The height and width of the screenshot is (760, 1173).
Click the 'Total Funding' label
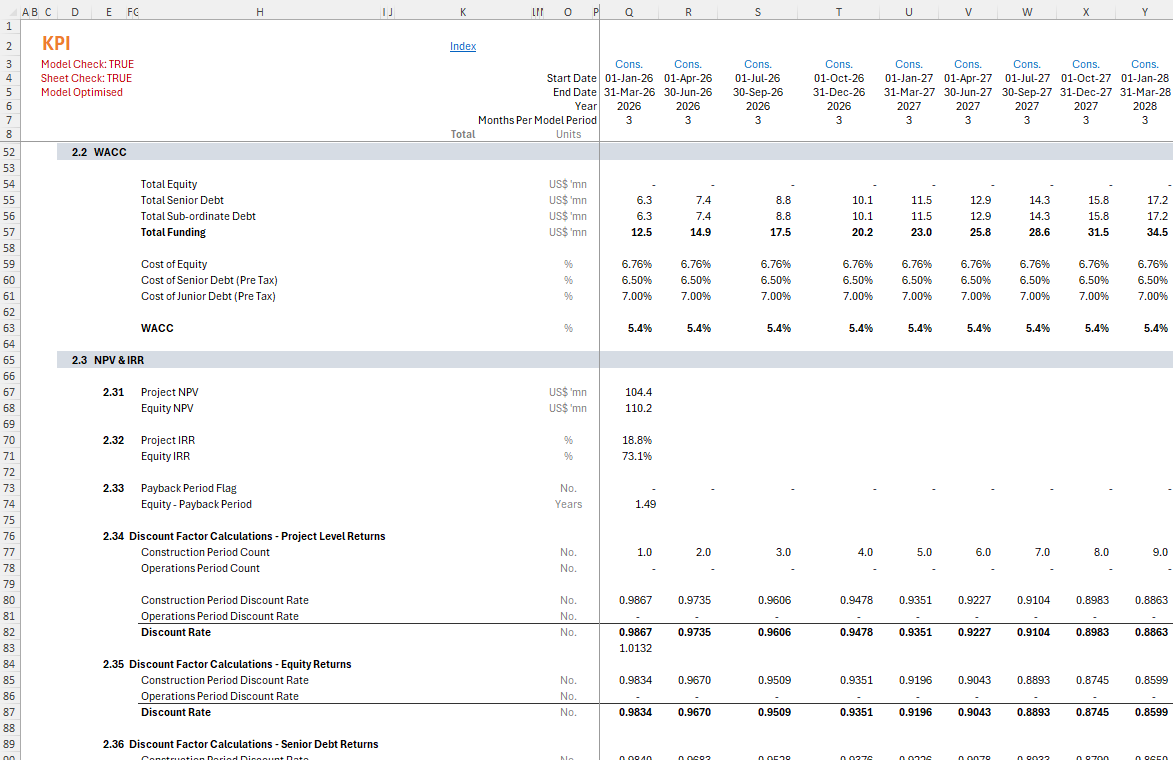pos(173,233)
